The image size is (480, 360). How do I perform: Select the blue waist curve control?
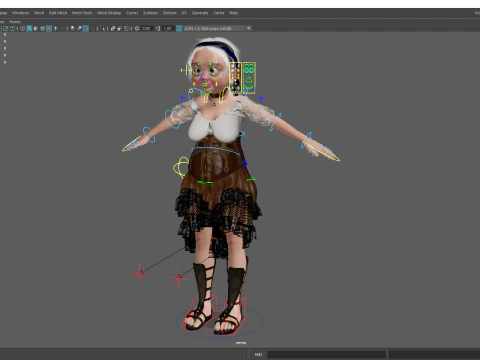coord(216,151)
